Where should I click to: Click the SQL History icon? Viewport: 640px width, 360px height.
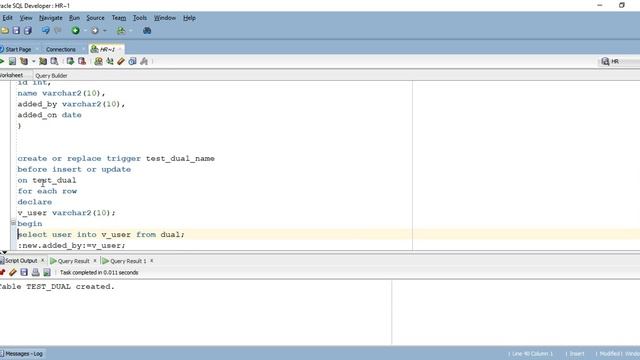coord(132,61)
